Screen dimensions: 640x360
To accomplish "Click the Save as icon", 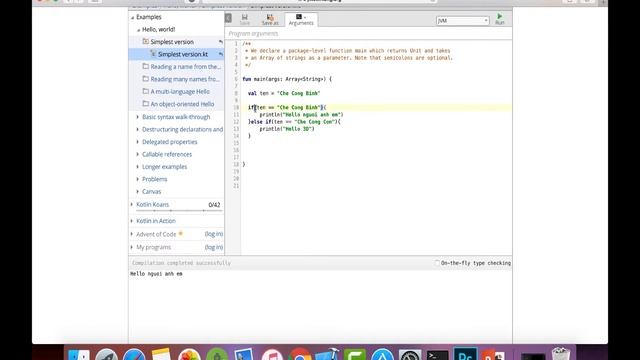I will point(270,17).
